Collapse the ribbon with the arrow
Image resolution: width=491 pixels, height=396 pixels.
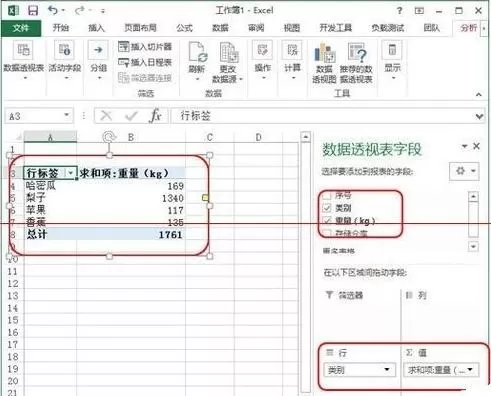pos(479,95)
